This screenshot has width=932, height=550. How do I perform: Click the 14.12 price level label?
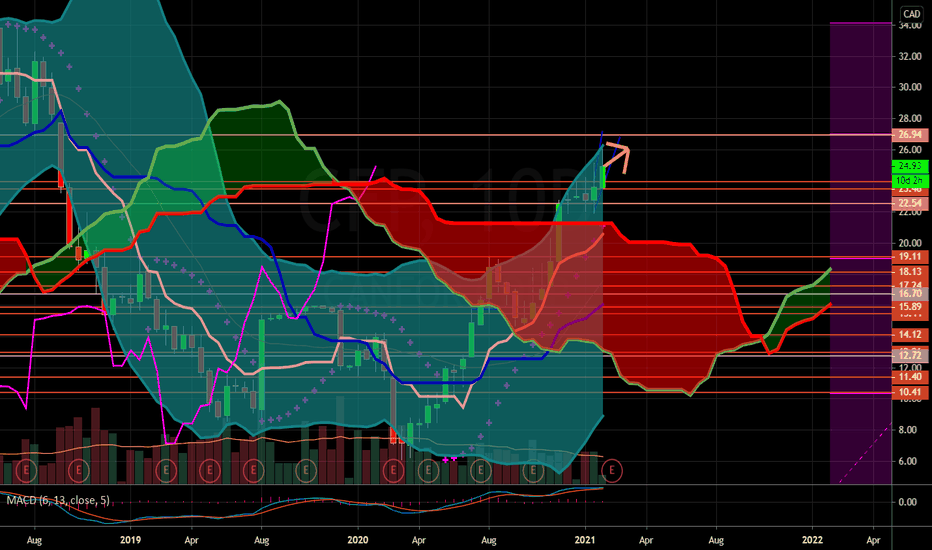click(x=909, y=335)
